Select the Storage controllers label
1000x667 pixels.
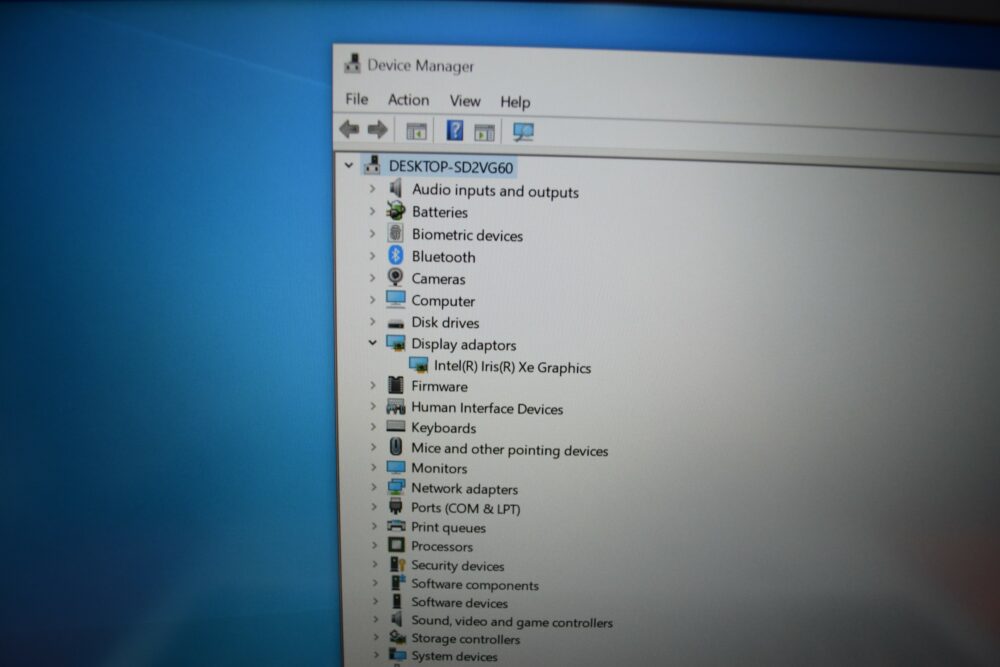point(466,638)
